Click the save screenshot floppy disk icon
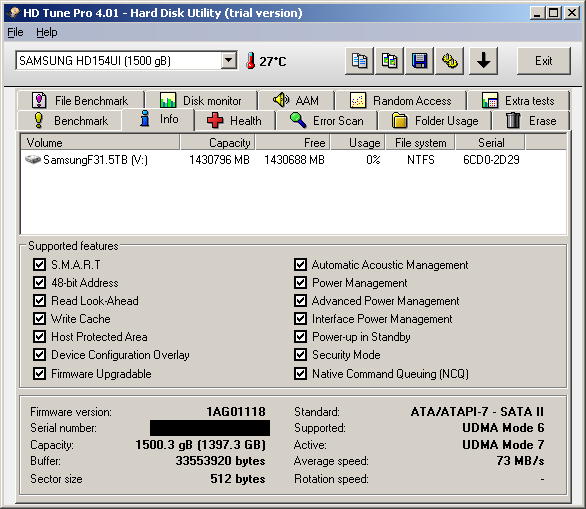The width and height of the screenshot is (586, 509). tap(420, 61)
